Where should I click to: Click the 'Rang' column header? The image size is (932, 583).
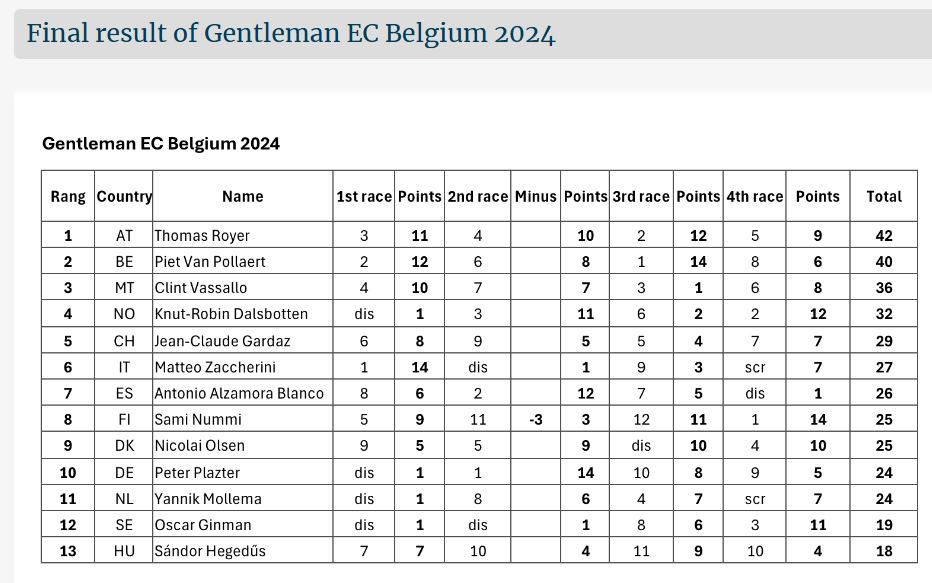coord(68,196)
